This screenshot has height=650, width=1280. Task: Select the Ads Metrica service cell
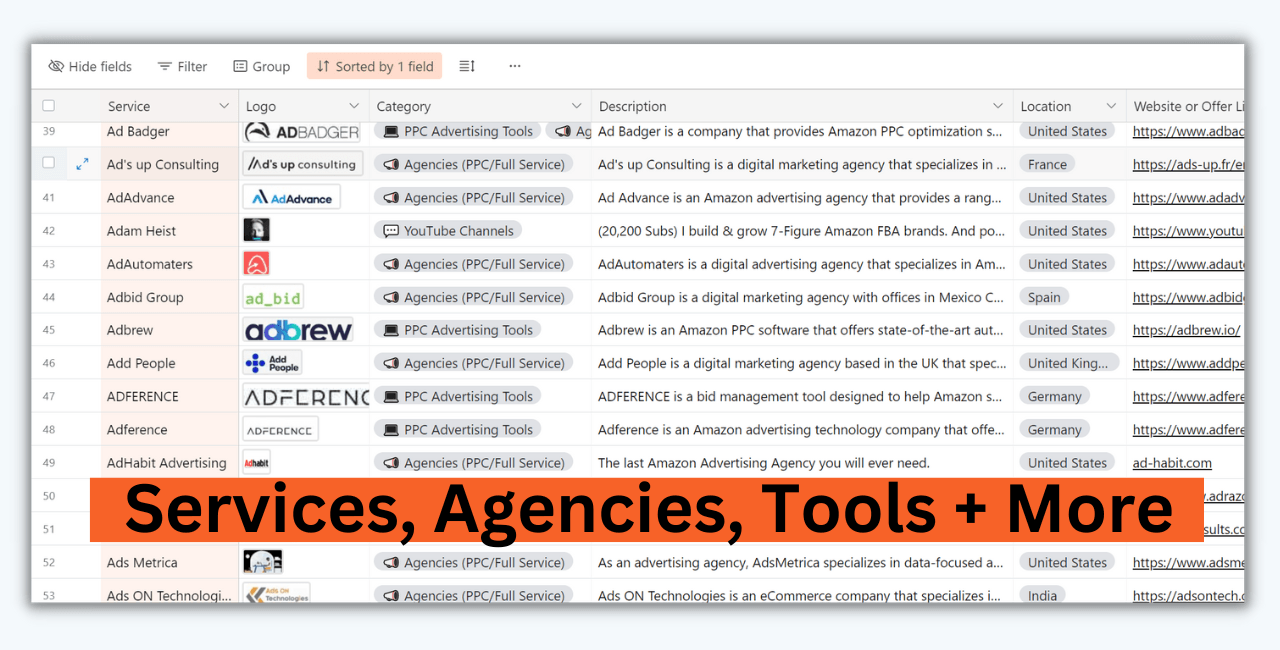pyautogui.click(x=170, y=562)
